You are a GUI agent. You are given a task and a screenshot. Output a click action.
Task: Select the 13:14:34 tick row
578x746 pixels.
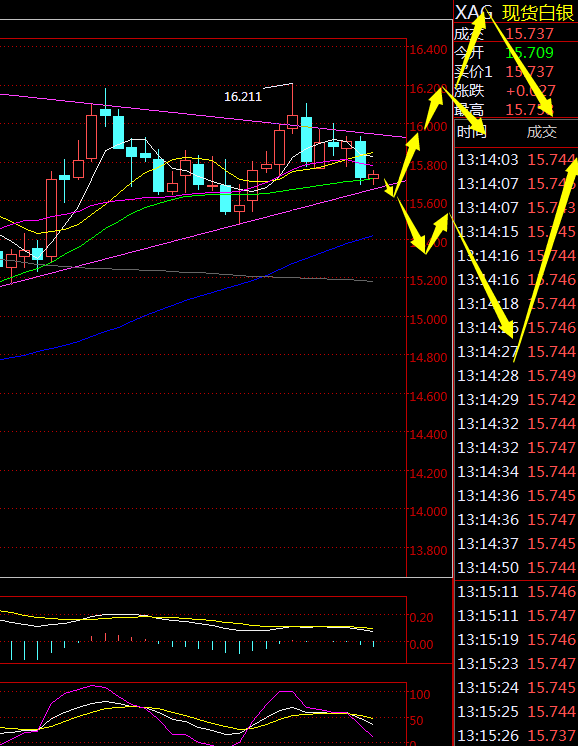tap(516, 471)
